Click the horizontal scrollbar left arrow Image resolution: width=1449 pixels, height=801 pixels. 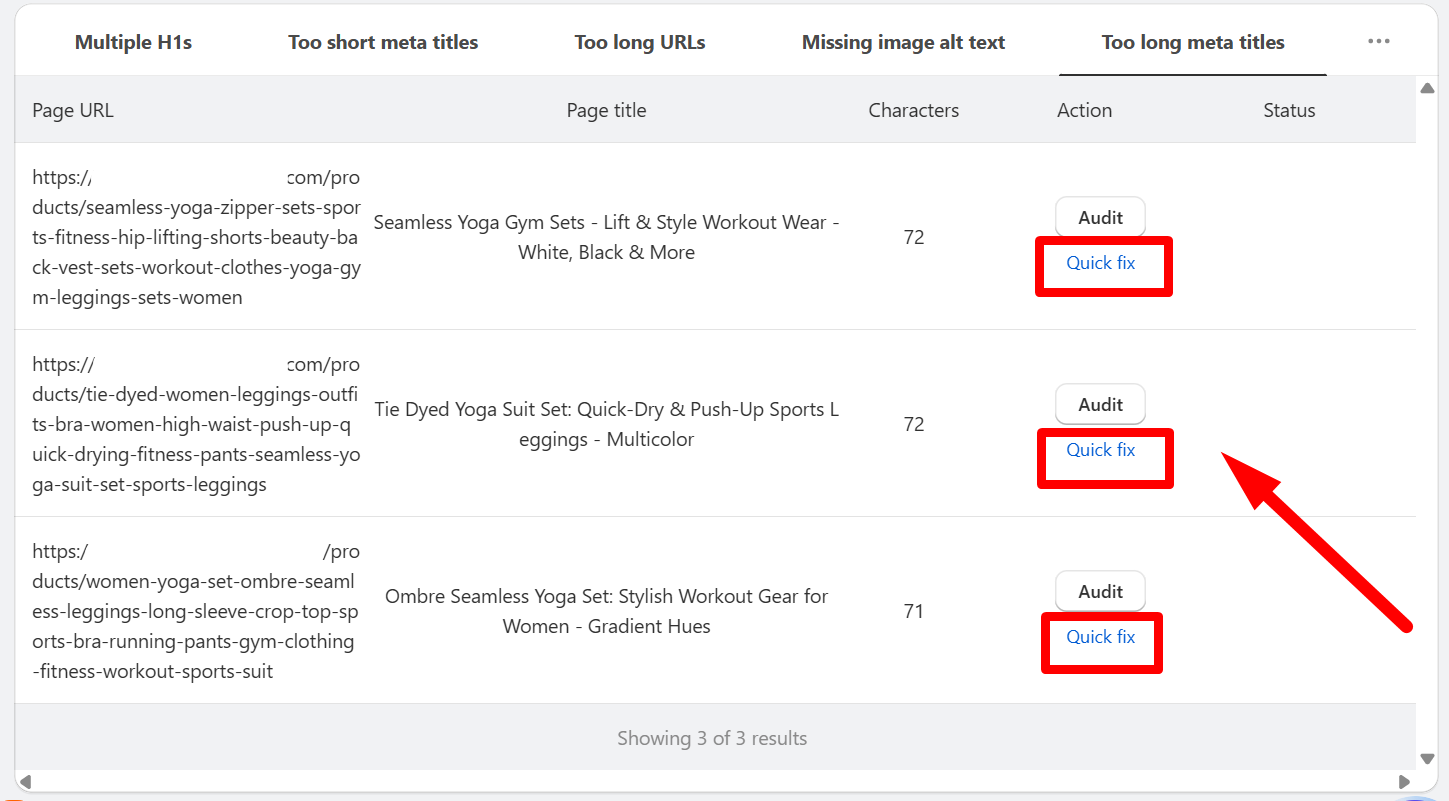pyautogui.click(x=26, y=781)
